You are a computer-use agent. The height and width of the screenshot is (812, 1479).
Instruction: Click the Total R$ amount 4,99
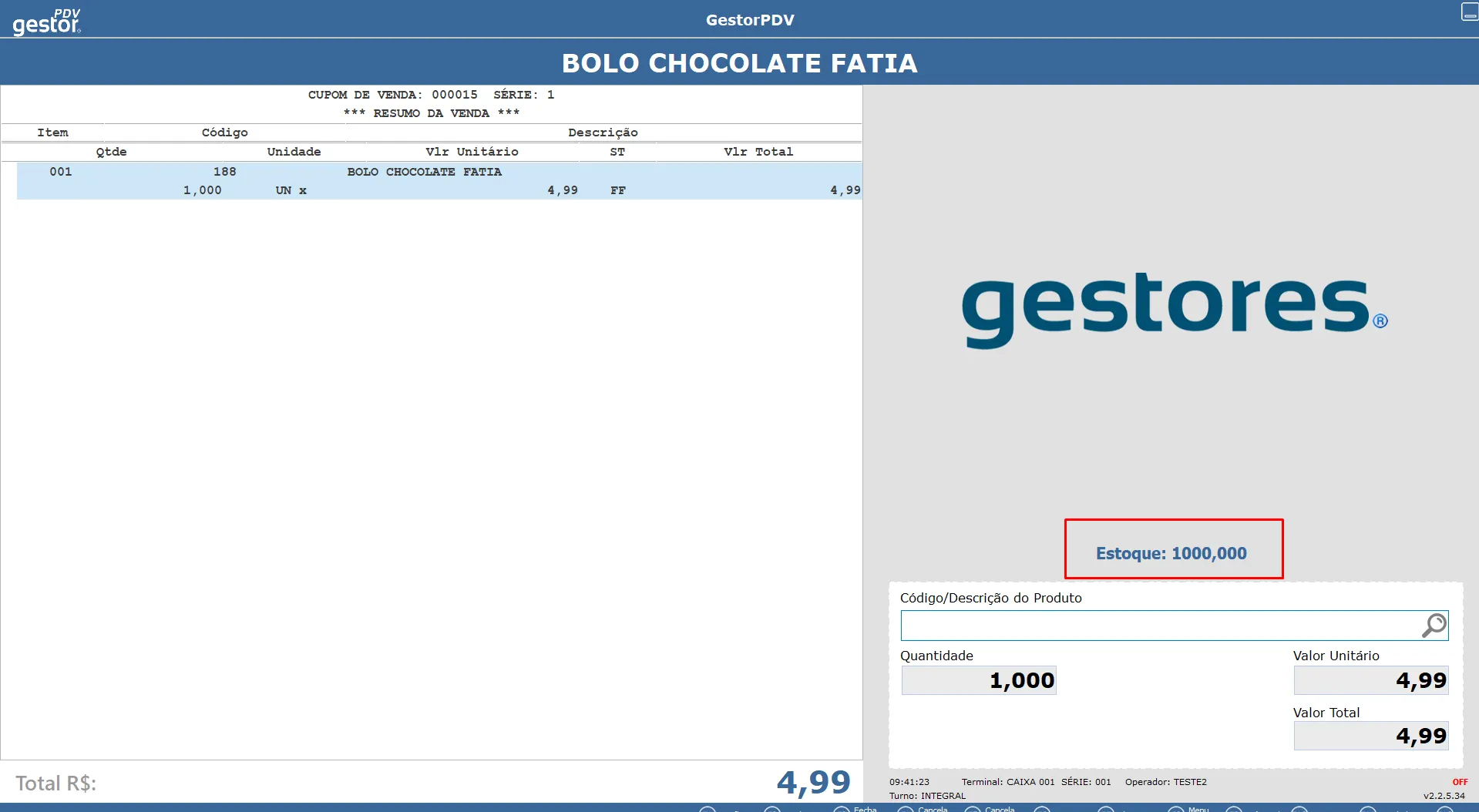[x=813, y=783]
